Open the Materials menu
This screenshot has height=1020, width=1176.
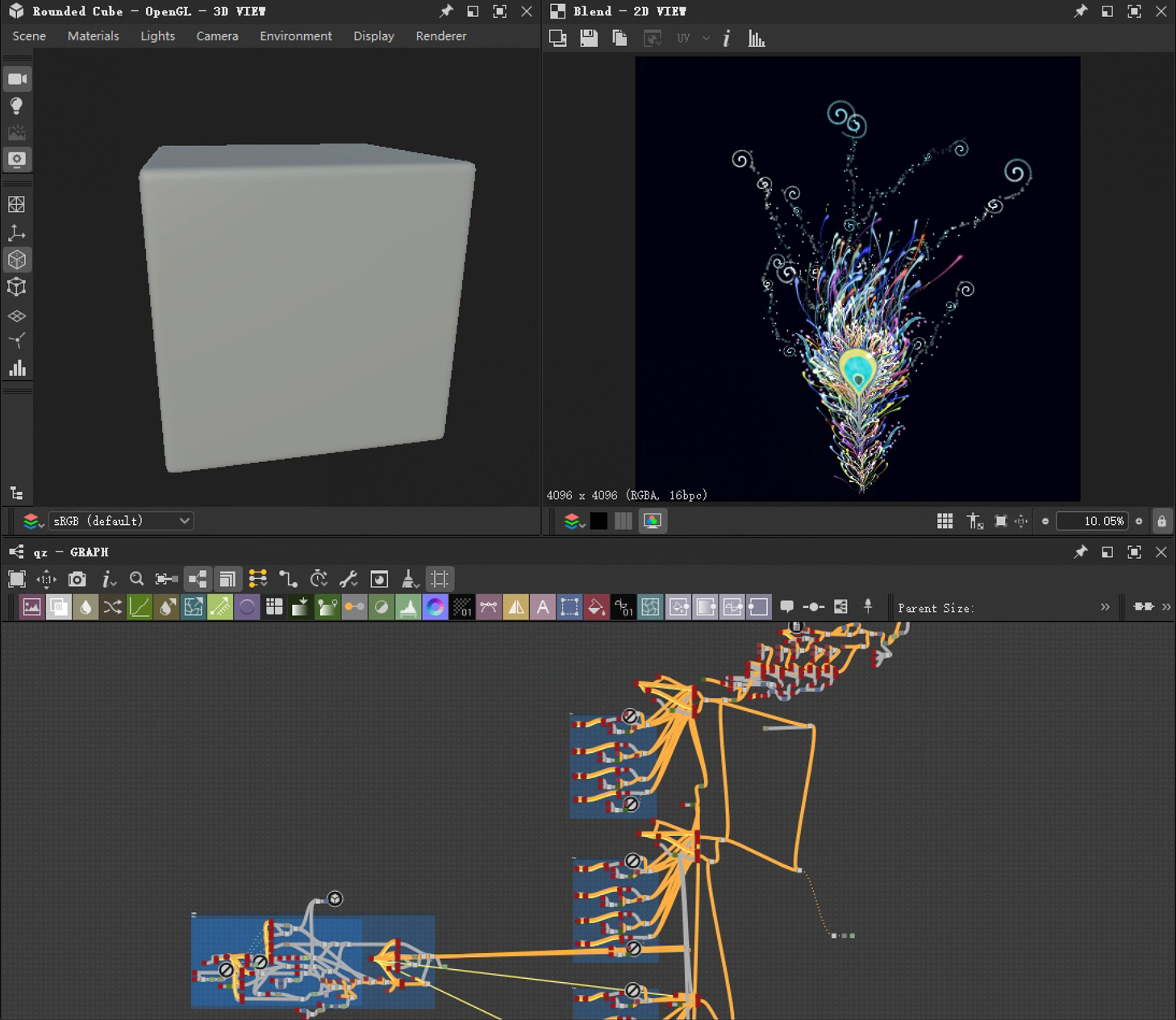pyautogui.click(x=93, y=35)
